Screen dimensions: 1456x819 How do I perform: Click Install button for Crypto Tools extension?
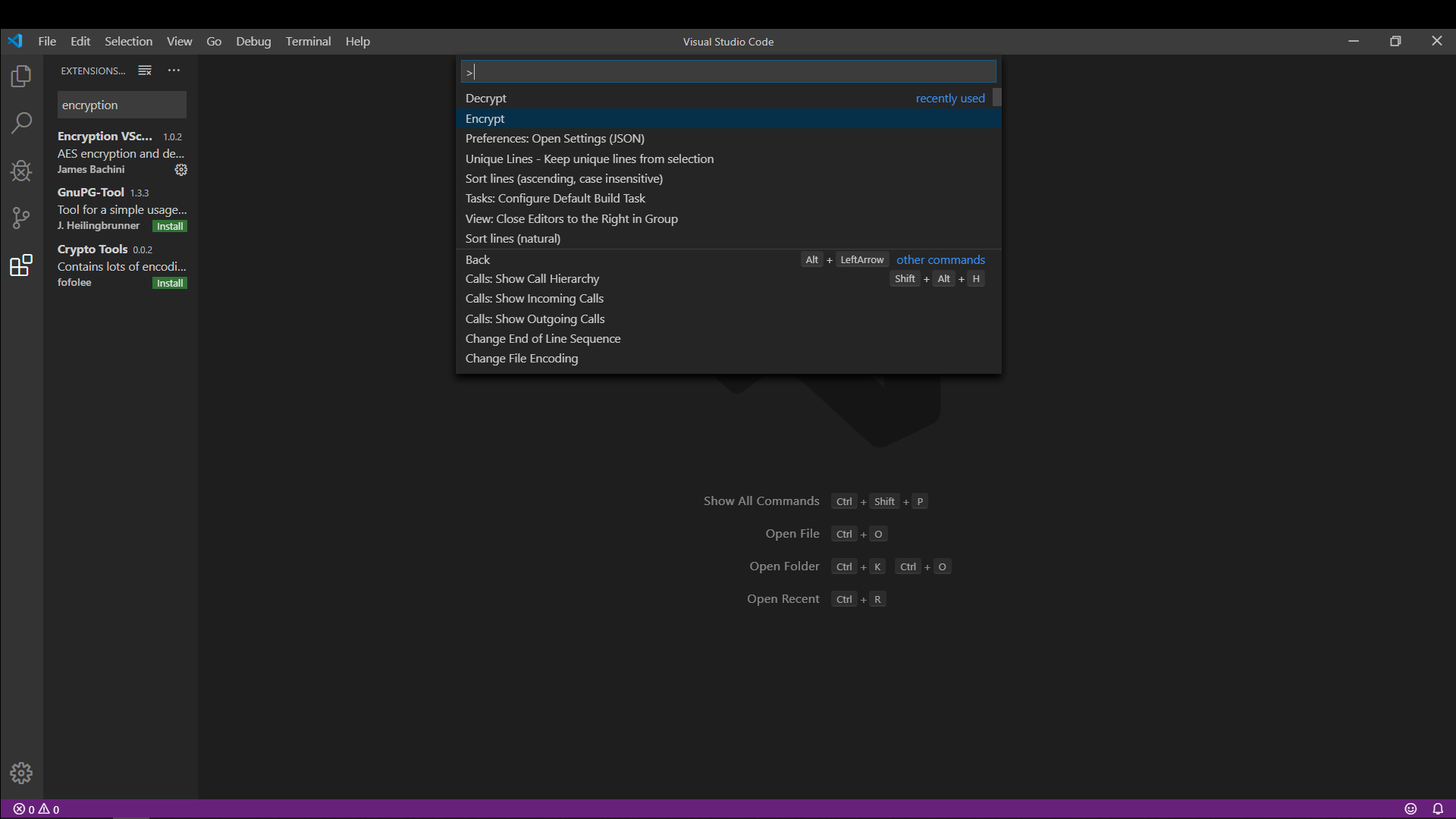tap(170, 282)
